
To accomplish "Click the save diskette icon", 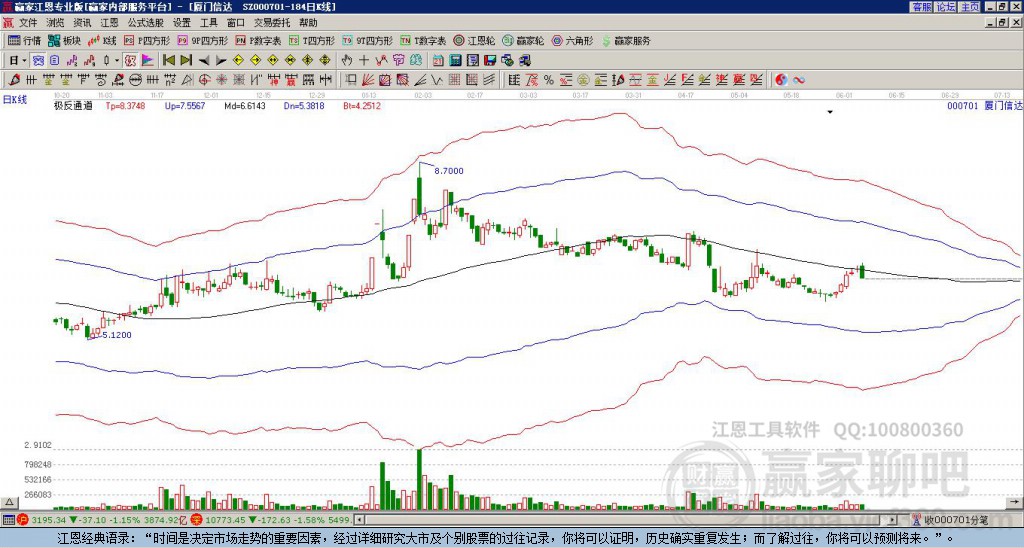I will click(490, 61).
